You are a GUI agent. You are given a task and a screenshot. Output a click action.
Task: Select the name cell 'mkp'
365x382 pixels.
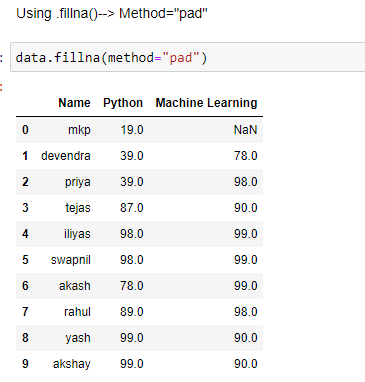[79, 130]
